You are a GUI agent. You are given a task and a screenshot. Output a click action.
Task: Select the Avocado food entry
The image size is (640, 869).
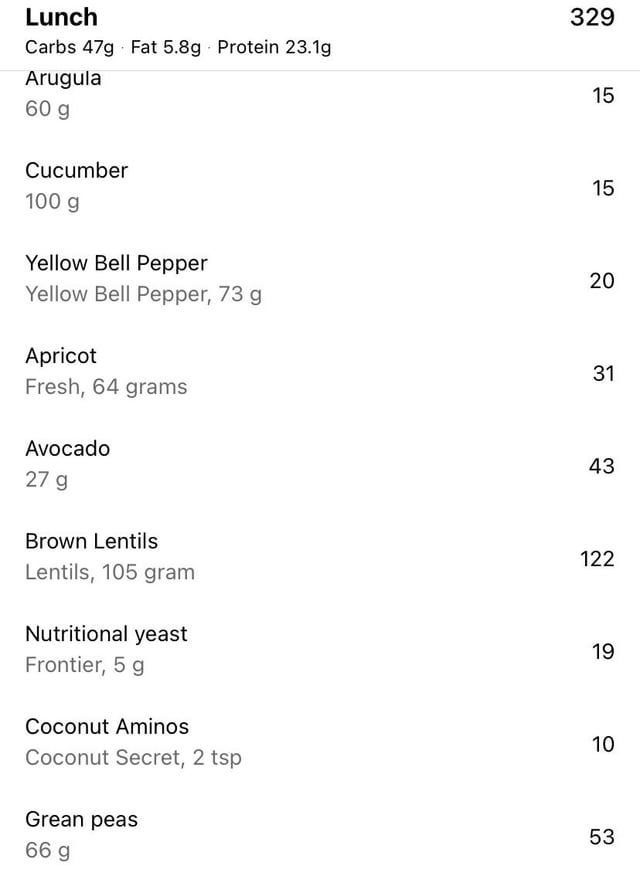(x=67, y=449)
